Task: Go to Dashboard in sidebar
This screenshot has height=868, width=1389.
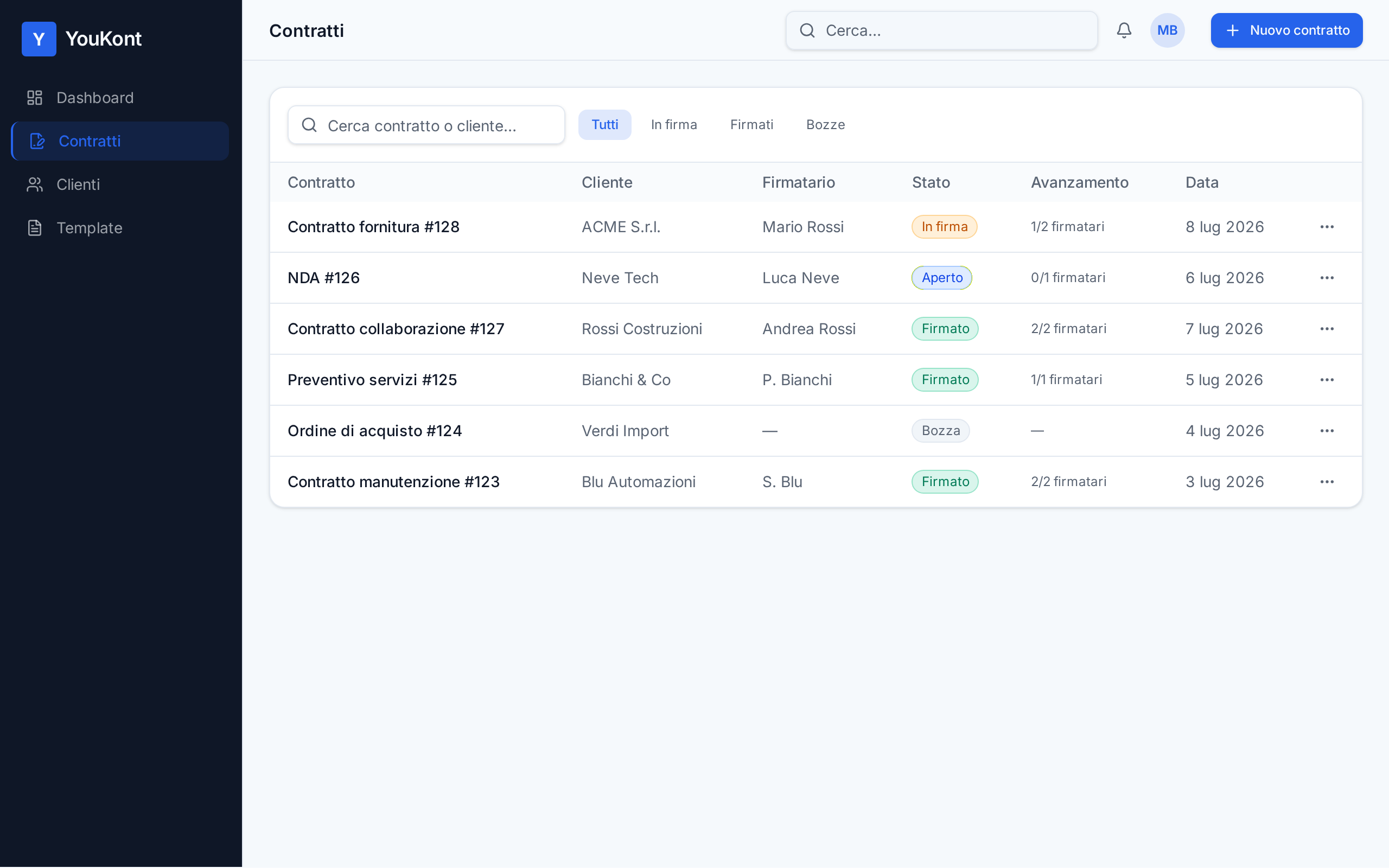Action: pyautogui.click(x=120, y=98)
